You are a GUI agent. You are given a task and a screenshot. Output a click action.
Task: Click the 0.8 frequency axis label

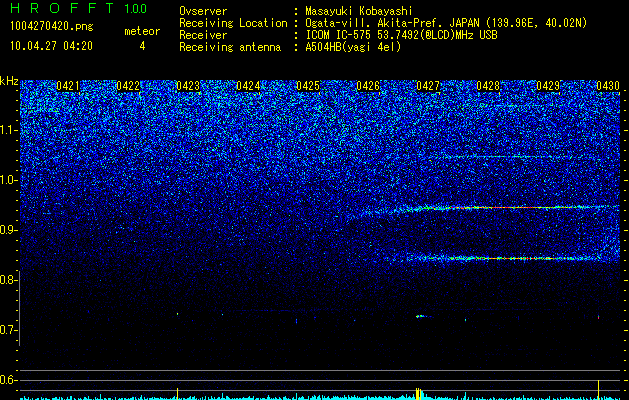pos(8,280)
